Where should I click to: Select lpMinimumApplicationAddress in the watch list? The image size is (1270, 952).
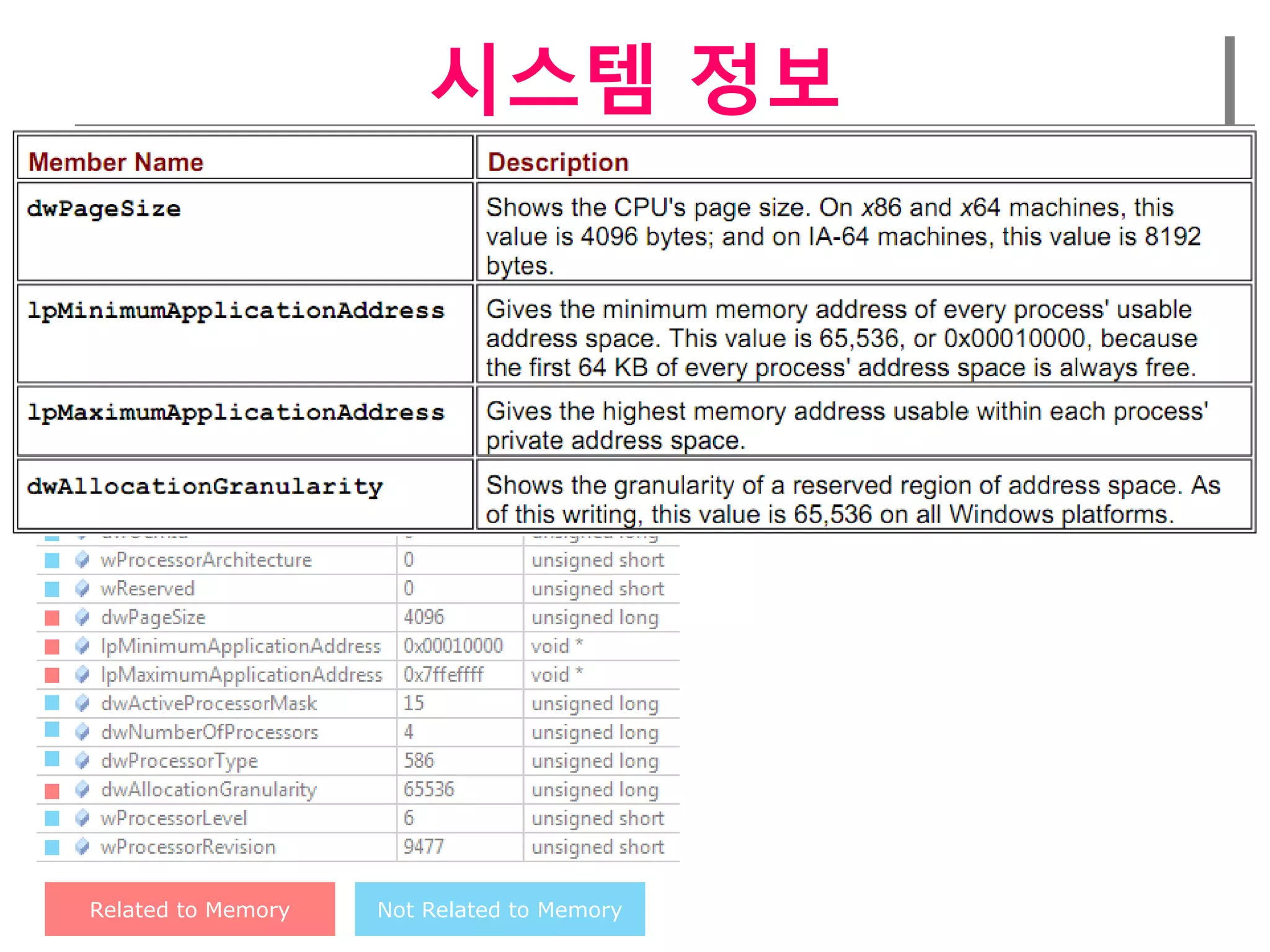[x=241, y=646]
